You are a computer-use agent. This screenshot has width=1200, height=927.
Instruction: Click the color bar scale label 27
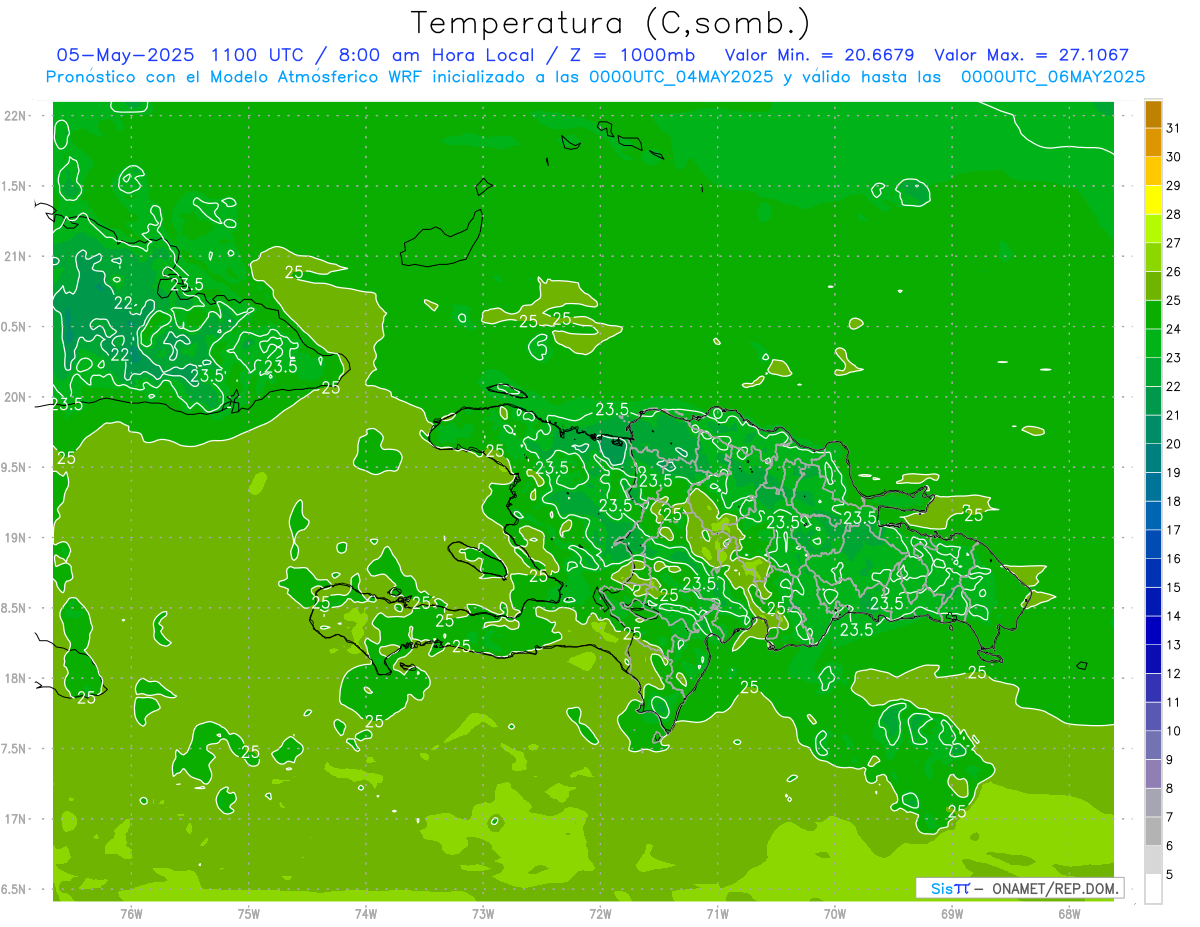1174,243
